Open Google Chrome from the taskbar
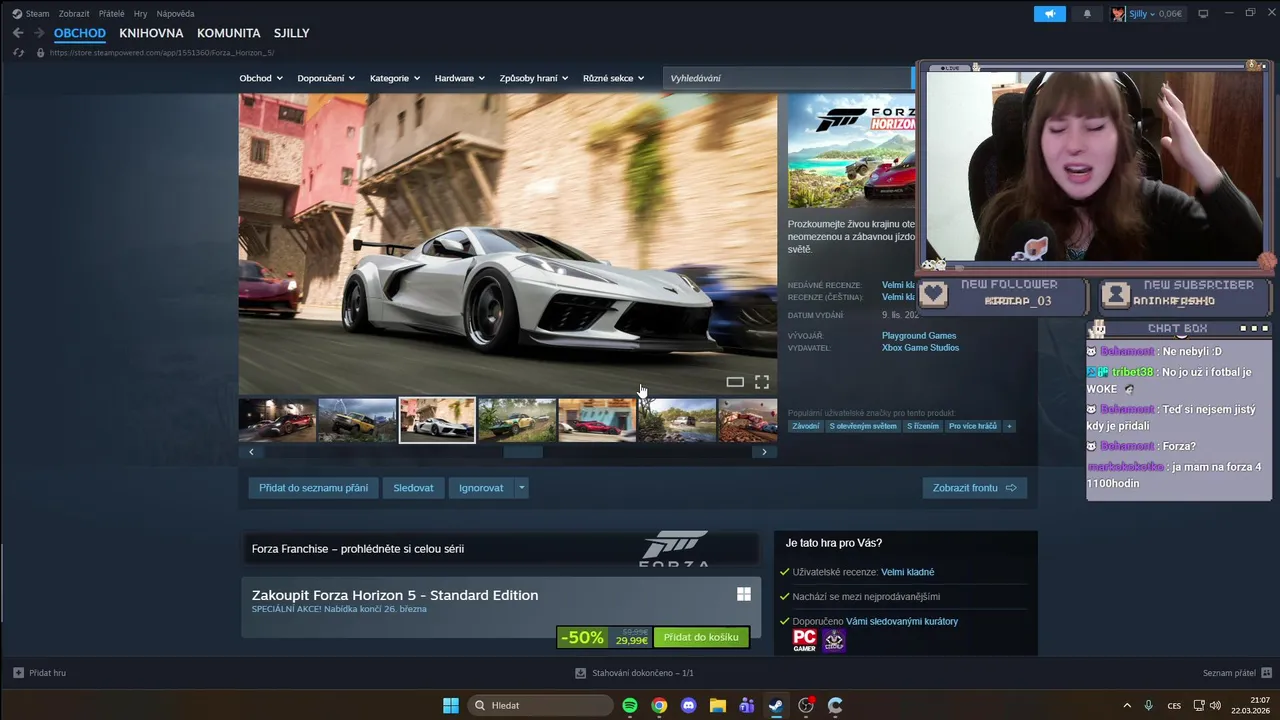The image size is (1280, 720). pos(659,705)
